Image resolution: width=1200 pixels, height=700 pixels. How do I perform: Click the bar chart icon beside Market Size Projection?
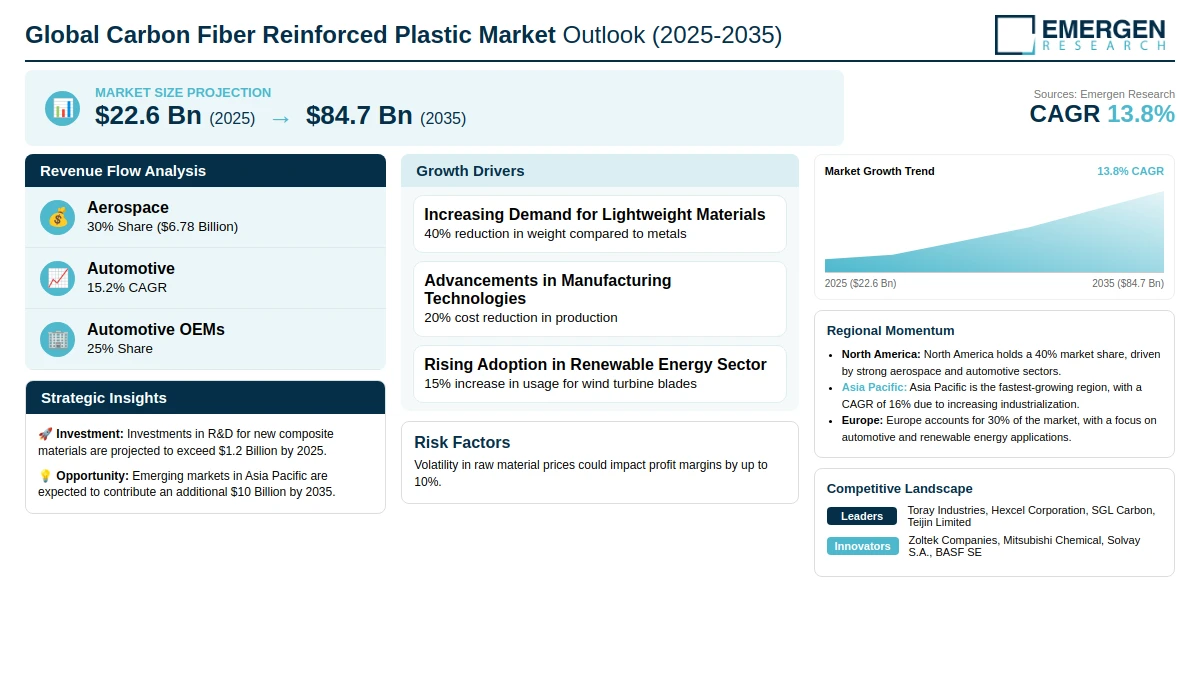62,108
